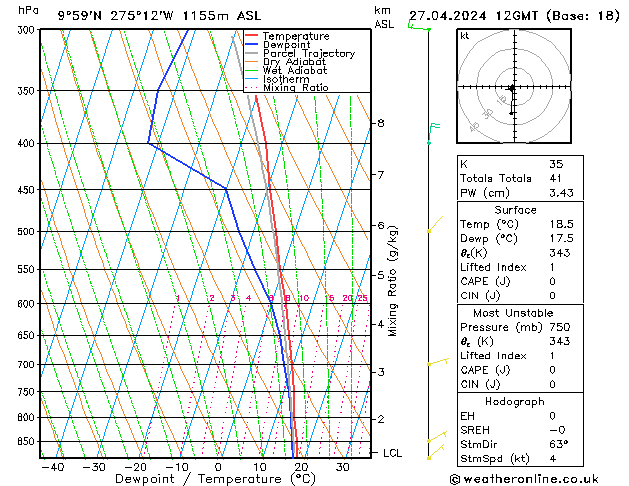Click the '850' hPa pressure level label
629x486 pixels.
(x=28, y=441)
